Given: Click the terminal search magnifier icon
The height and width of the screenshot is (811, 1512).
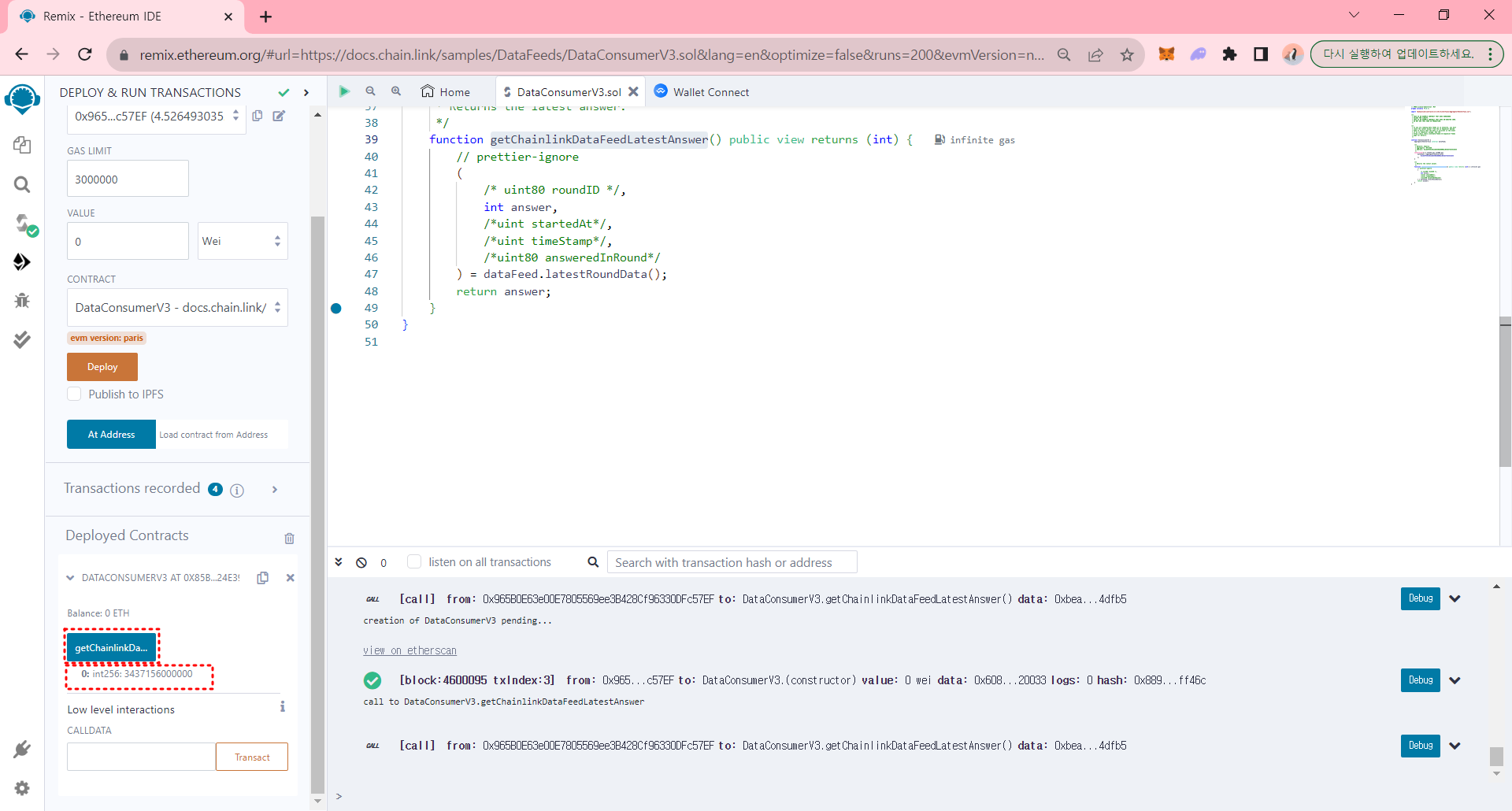Looking at the screenshot, I should (x=593, y=562).
